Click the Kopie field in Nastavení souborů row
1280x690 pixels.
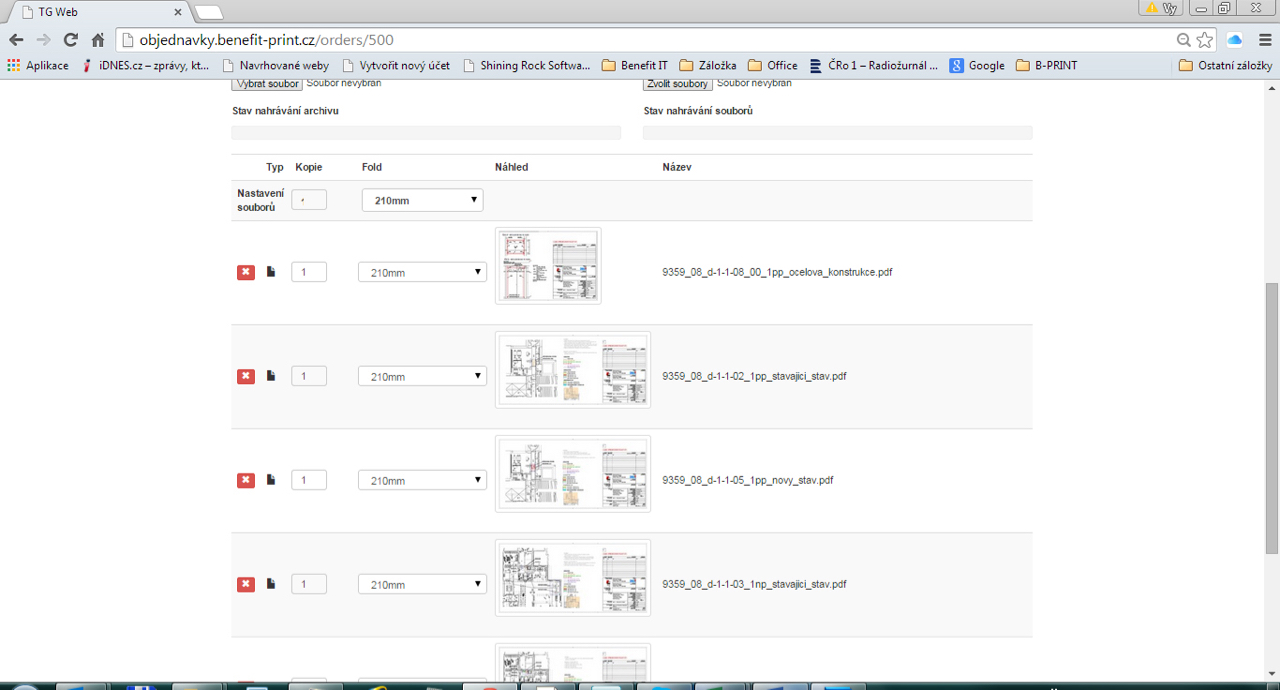[309, 200]
